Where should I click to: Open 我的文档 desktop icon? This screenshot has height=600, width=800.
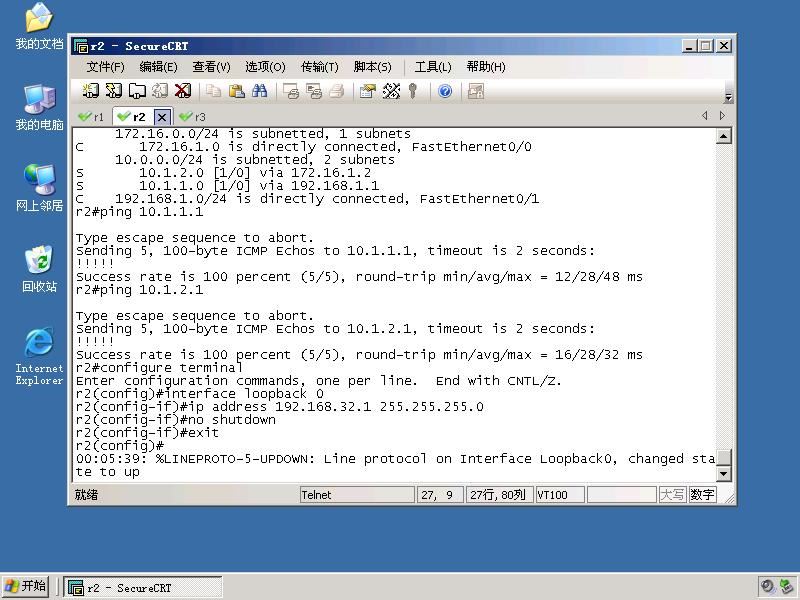point(39,27)
